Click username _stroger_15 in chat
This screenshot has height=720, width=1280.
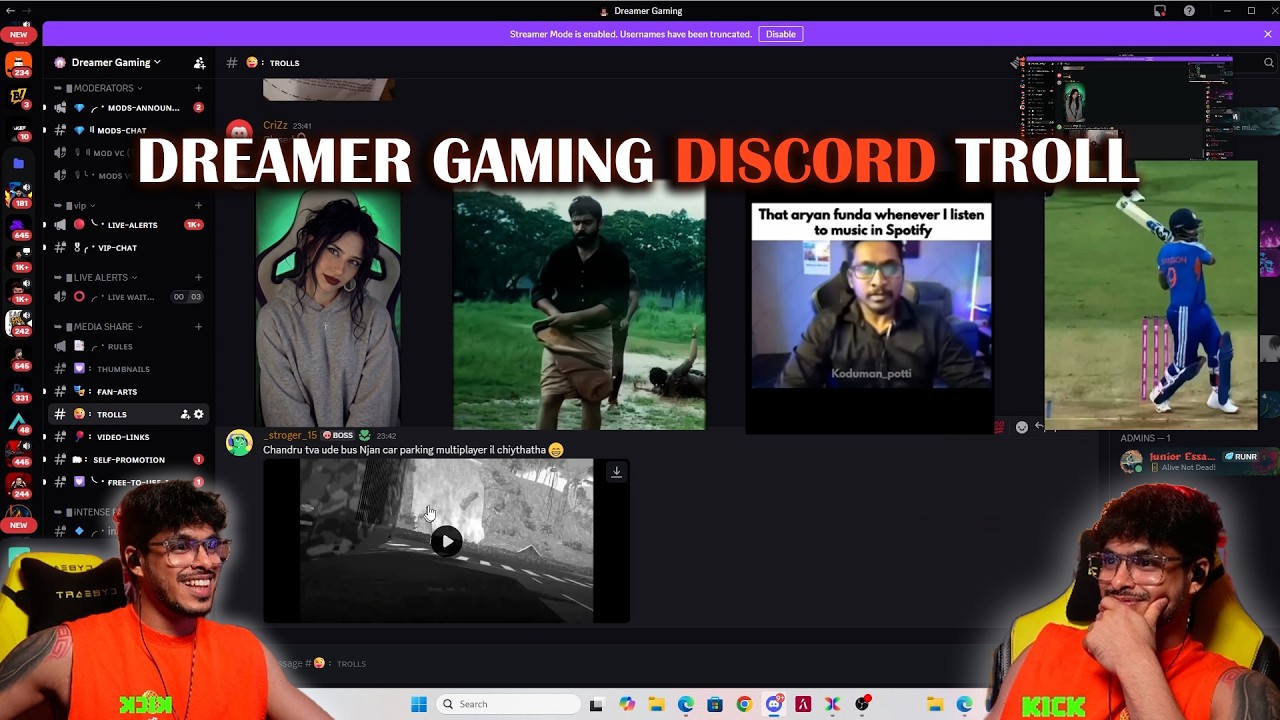(290, 435)
